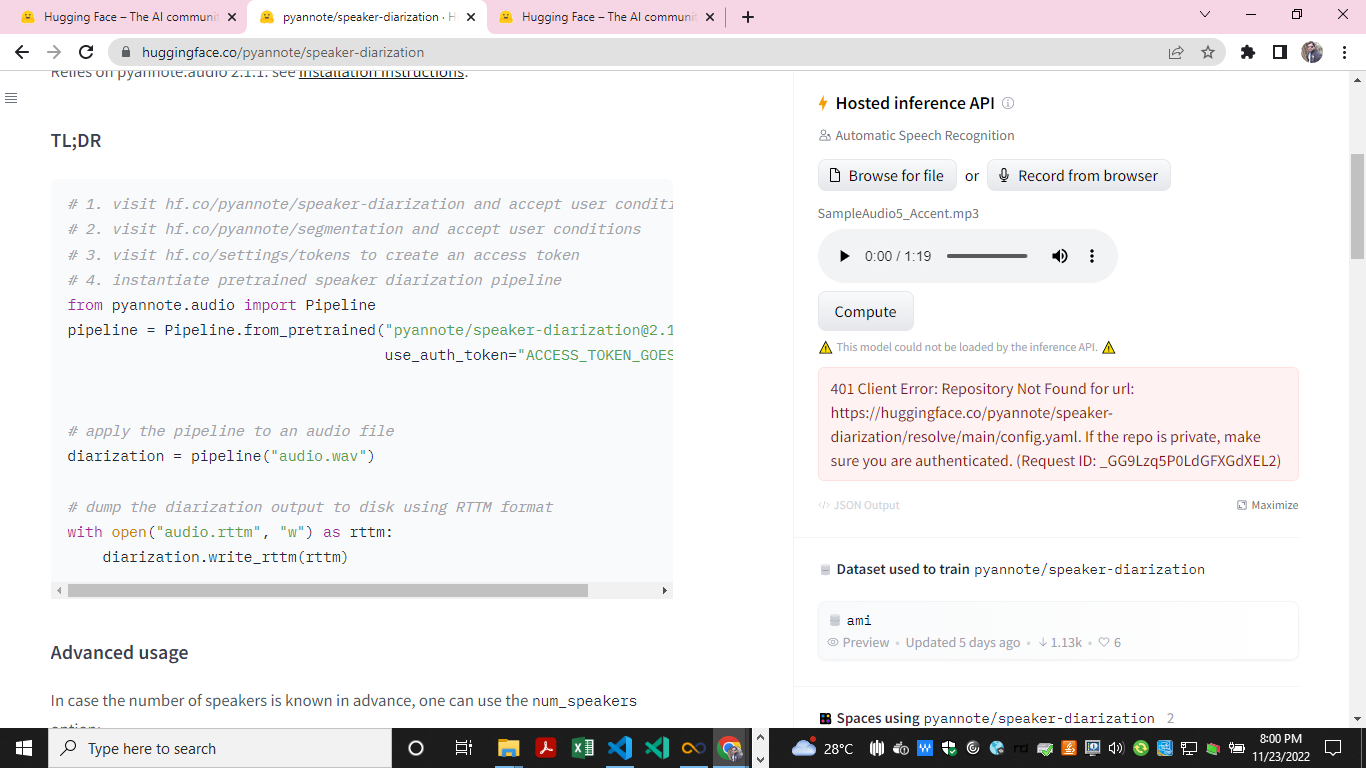
Task: Open Chrome three-dot menu
Action: (1344, 52)
